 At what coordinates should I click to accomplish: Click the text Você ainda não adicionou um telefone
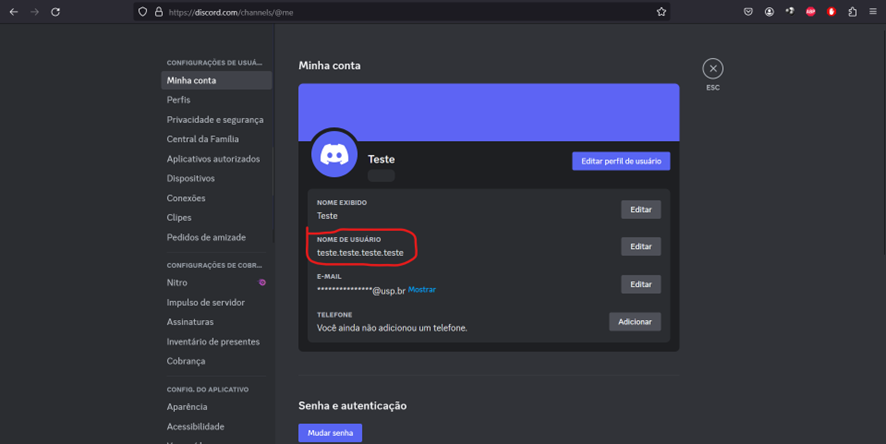[x=392, y=328]
